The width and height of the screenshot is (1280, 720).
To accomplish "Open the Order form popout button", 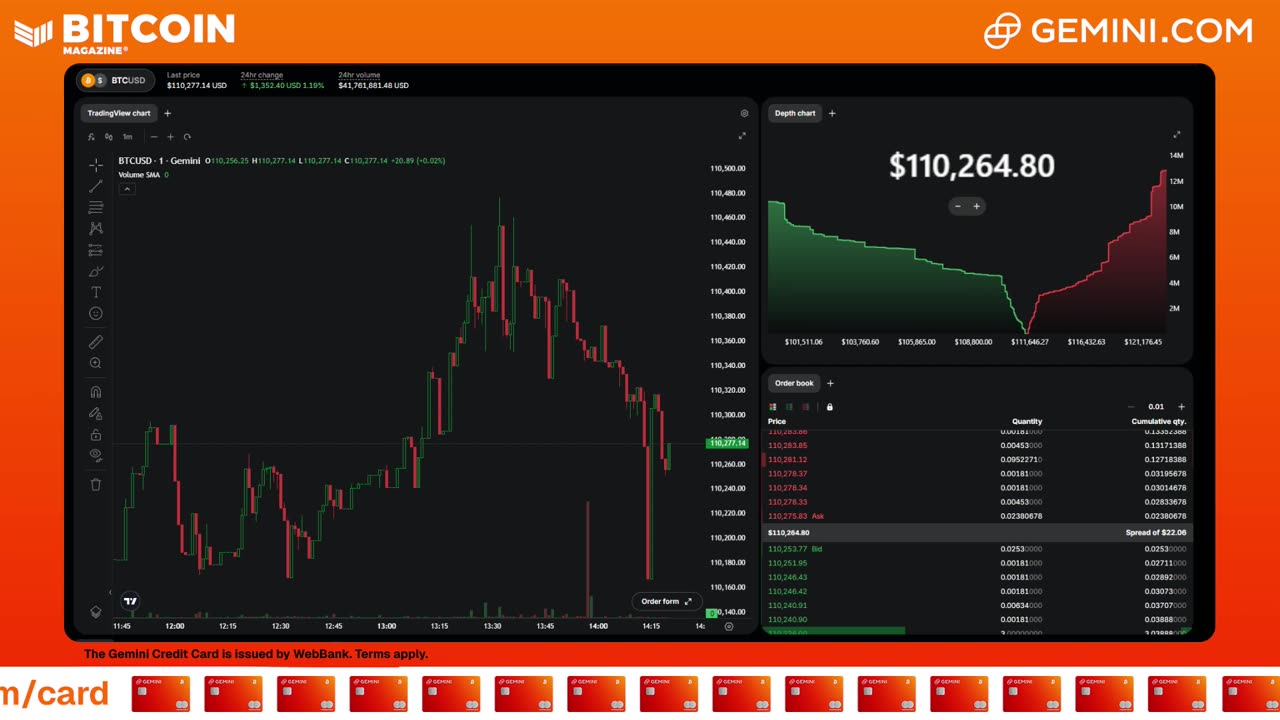I will click(x=666, y=601).
